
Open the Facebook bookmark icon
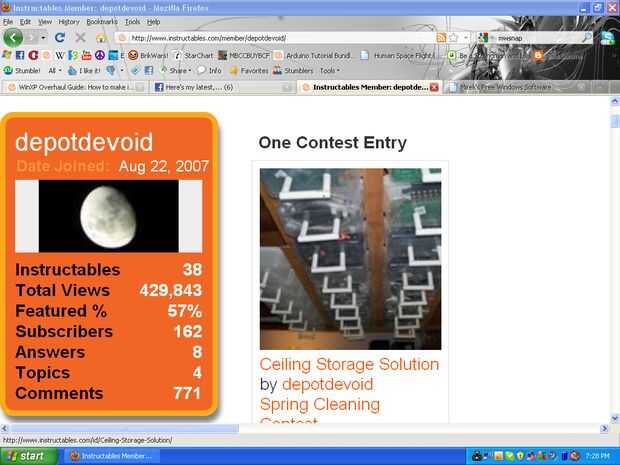pyautogui.click(x=20, y=55)
